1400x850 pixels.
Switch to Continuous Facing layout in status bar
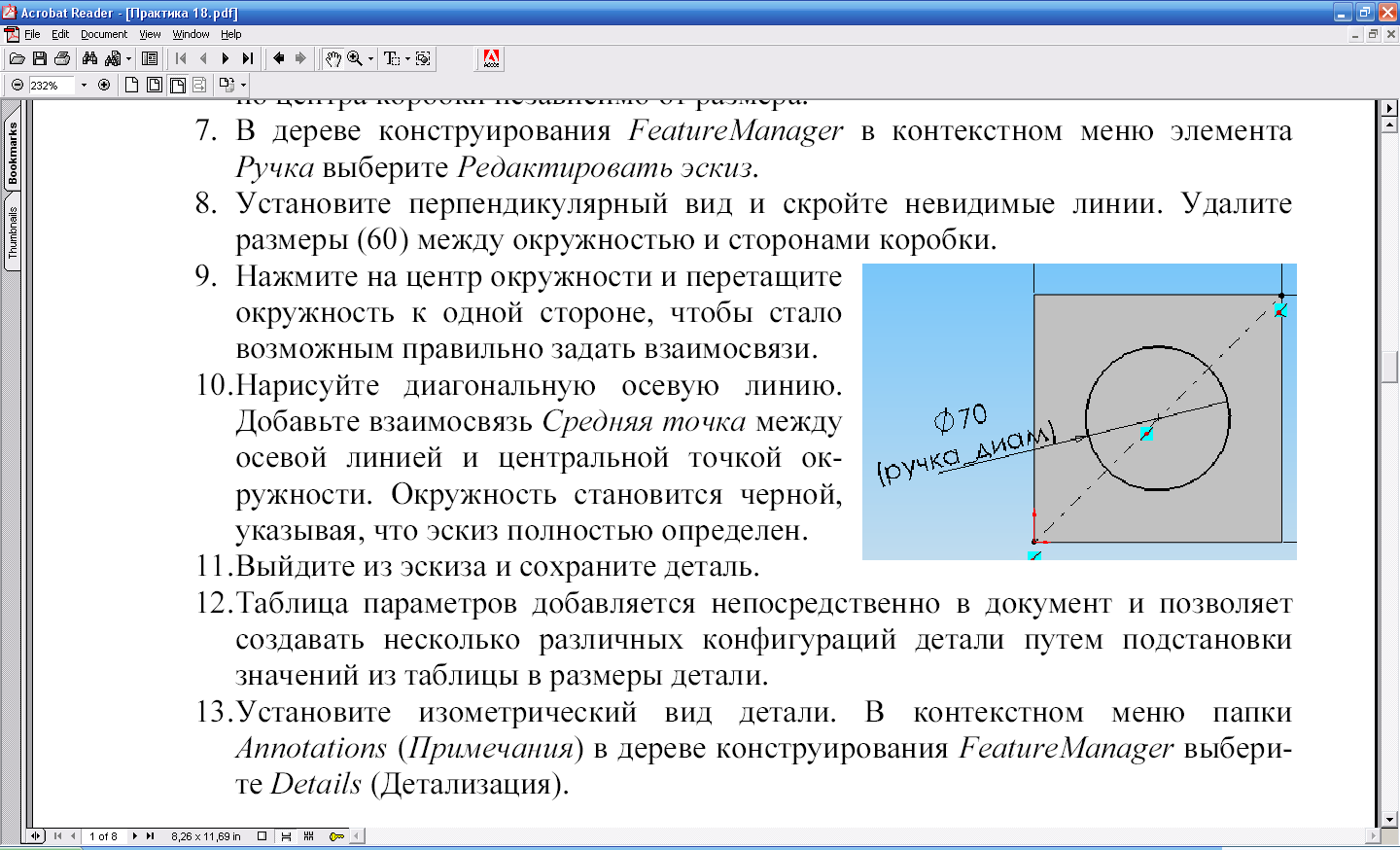tap(309, 836)
